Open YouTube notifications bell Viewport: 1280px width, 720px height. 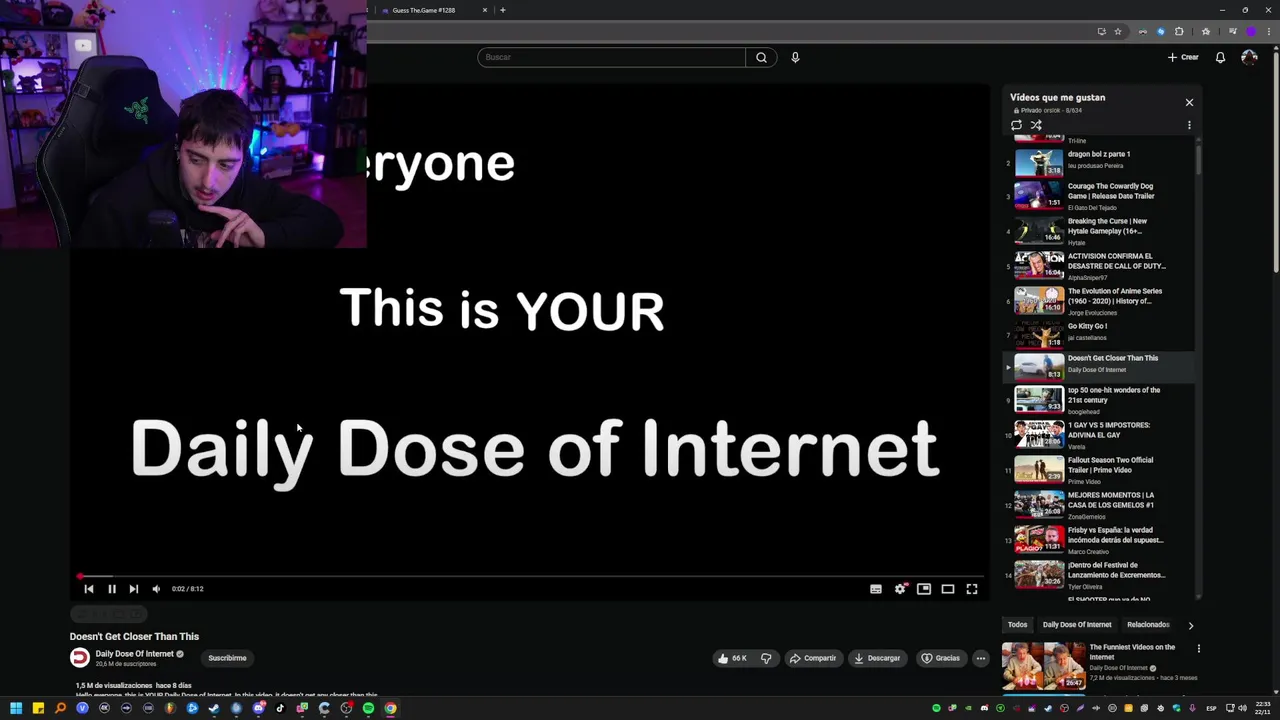coord(1220,57)
